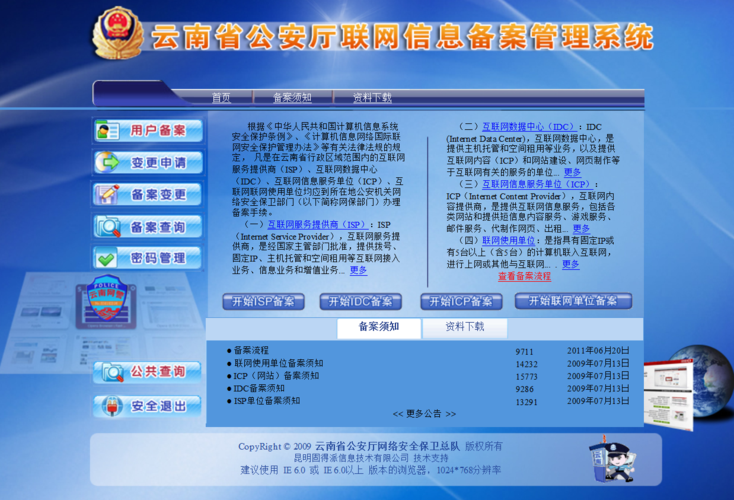
Task: Click 开始联网单位备案 button
Action: tap(573, 301)
